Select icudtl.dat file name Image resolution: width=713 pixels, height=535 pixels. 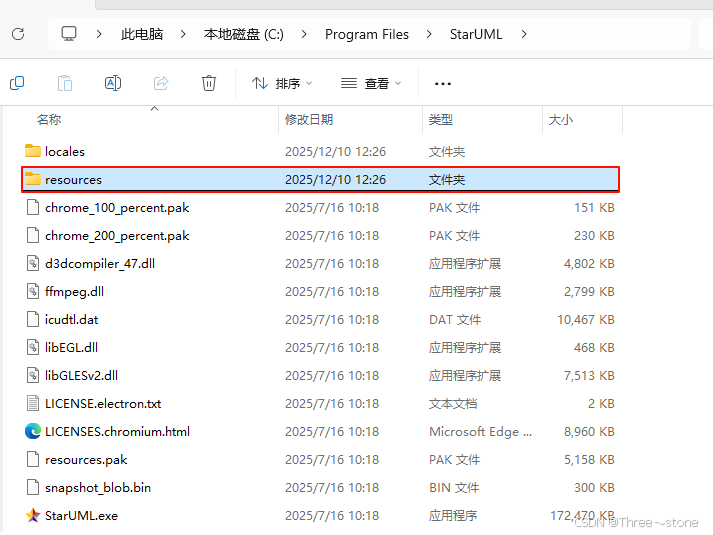click(x=71, y=320)
